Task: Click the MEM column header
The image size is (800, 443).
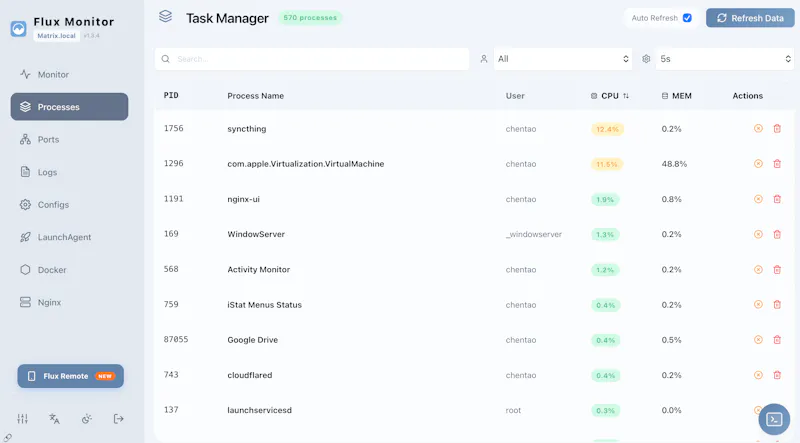Action: [x=677, y=96]
